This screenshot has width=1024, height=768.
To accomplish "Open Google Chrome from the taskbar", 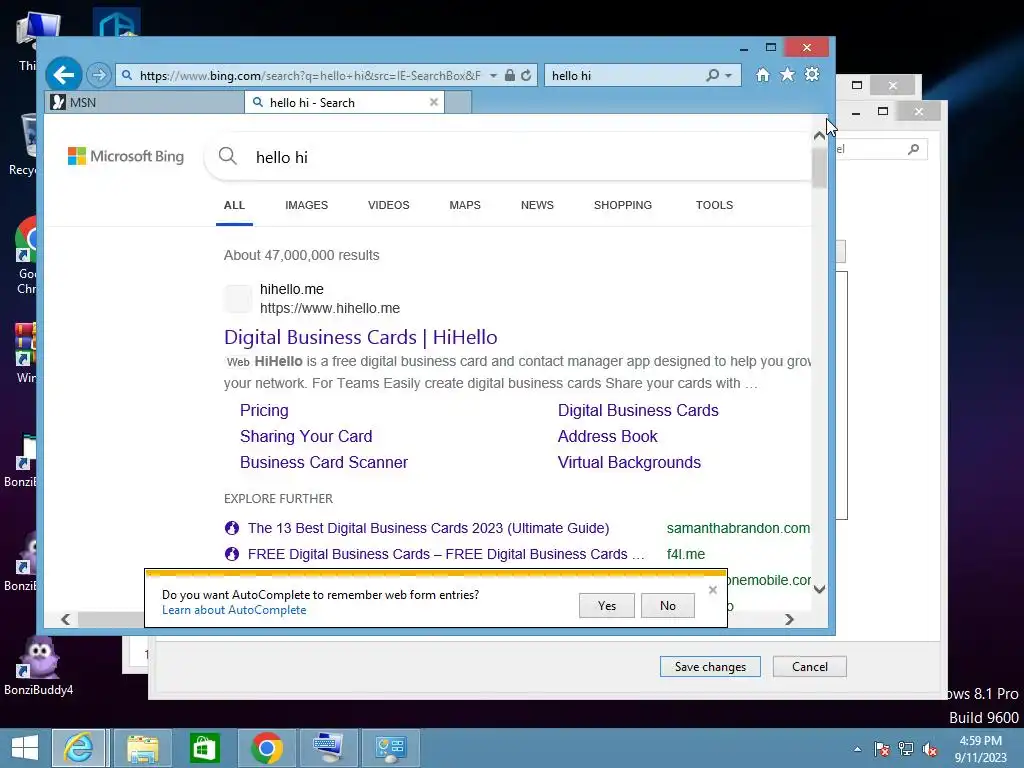I will coord(266,748).
